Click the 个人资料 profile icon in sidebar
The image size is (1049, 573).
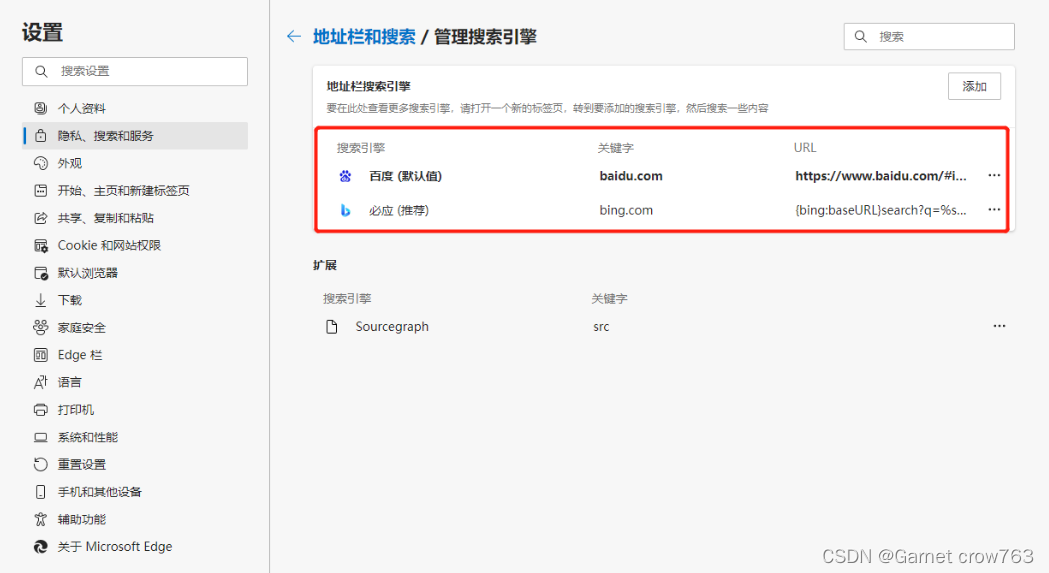coord(41,108)
